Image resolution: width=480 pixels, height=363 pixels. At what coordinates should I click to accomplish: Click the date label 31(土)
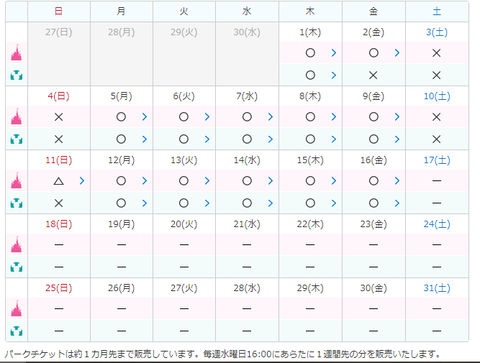[437, 288]
